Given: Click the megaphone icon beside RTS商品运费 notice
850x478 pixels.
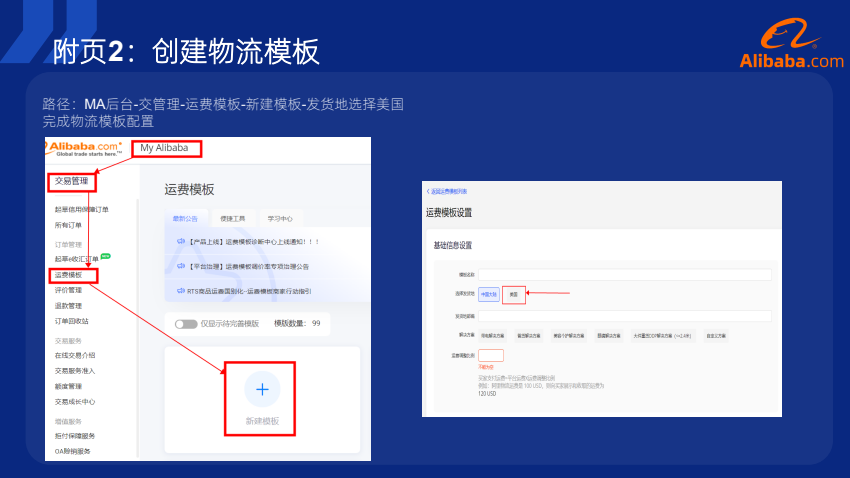Looking at the screenshot, I should (x=181, y=291).
